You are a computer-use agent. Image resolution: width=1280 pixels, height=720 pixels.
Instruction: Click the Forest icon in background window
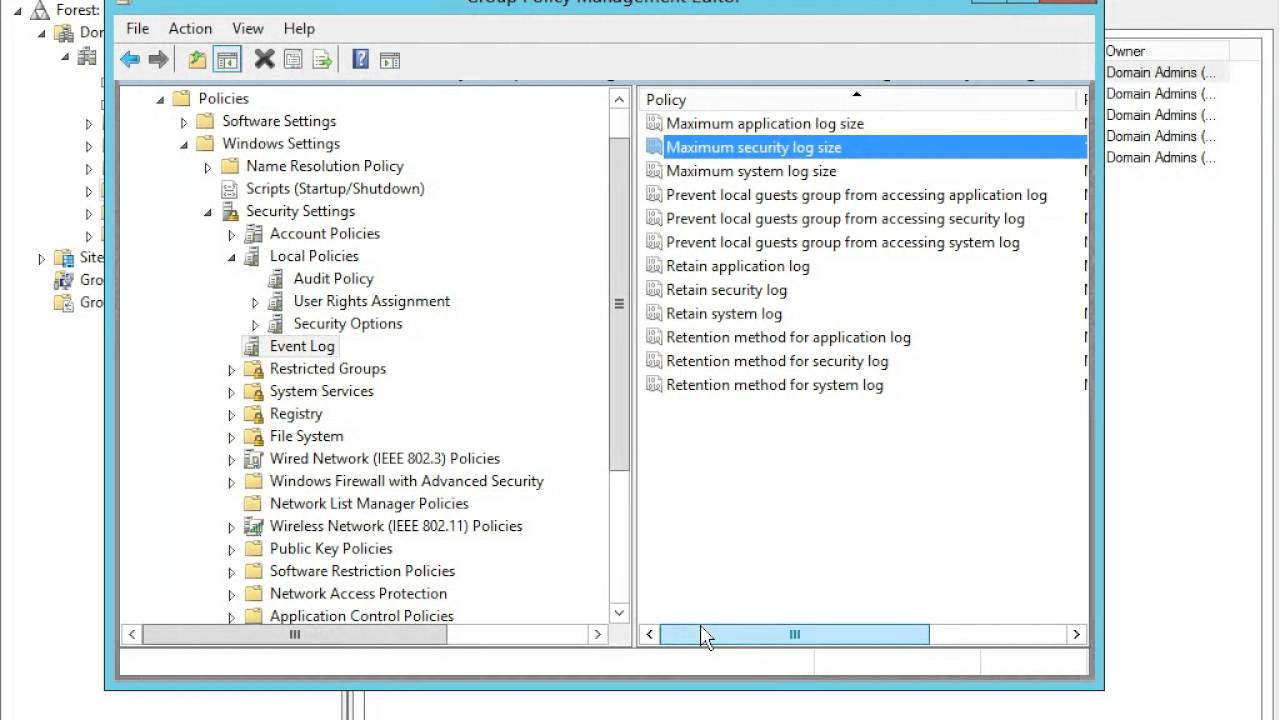click(40, 10)
